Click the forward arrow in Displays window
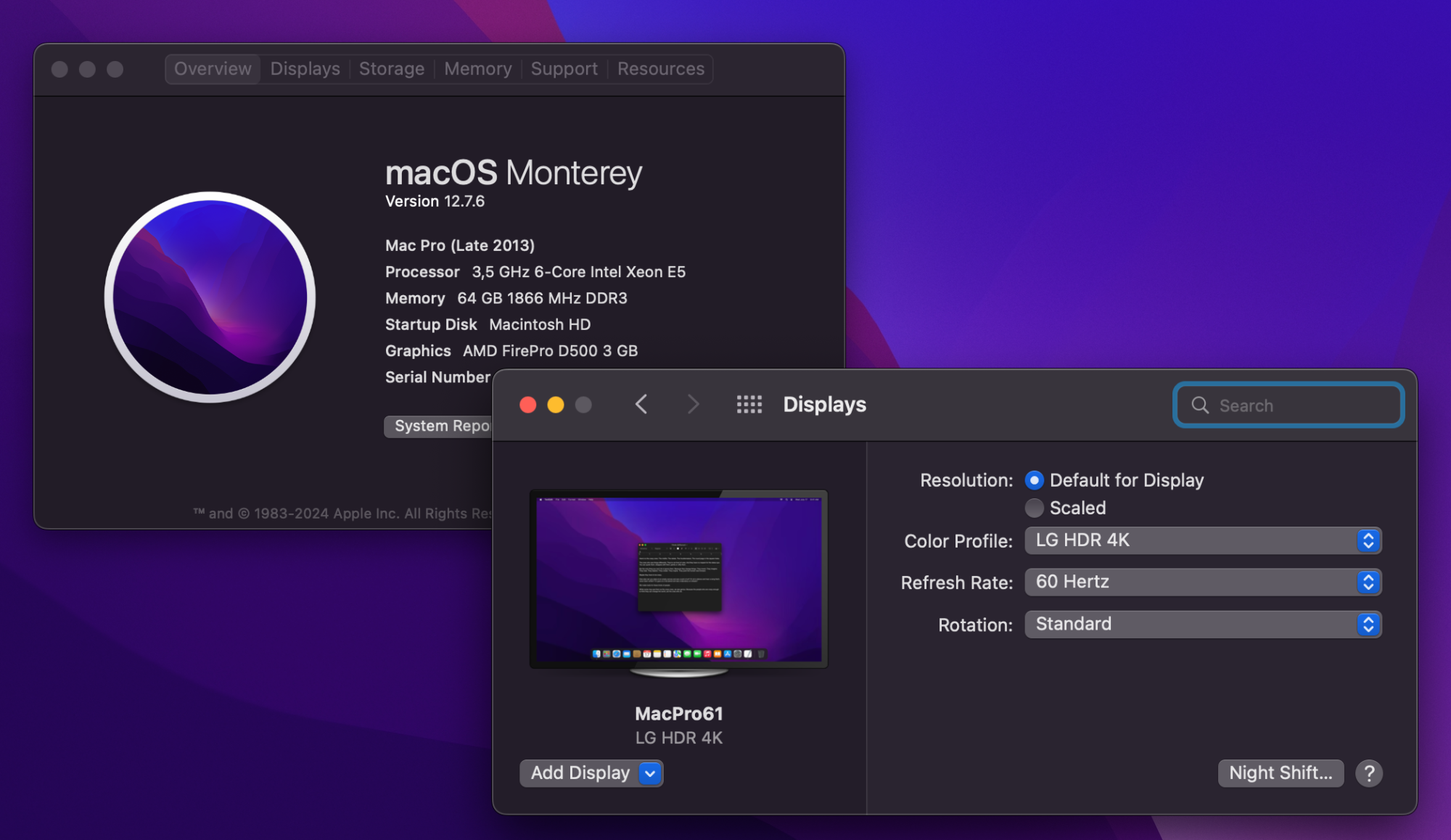The height and width of the screenshot is (840, 1451). click(693, 404)
